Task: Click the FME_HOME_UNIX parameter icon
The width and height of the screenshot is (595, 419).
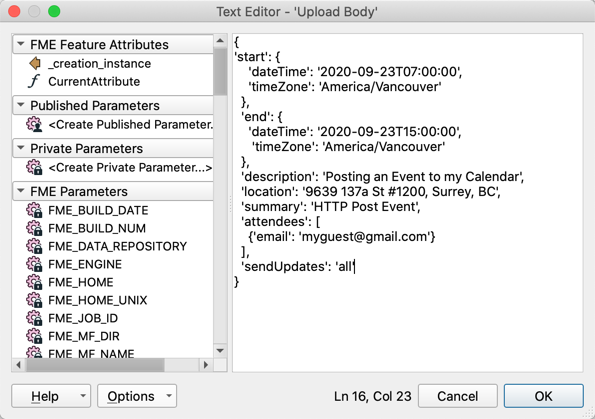Action: coord(34,300)
